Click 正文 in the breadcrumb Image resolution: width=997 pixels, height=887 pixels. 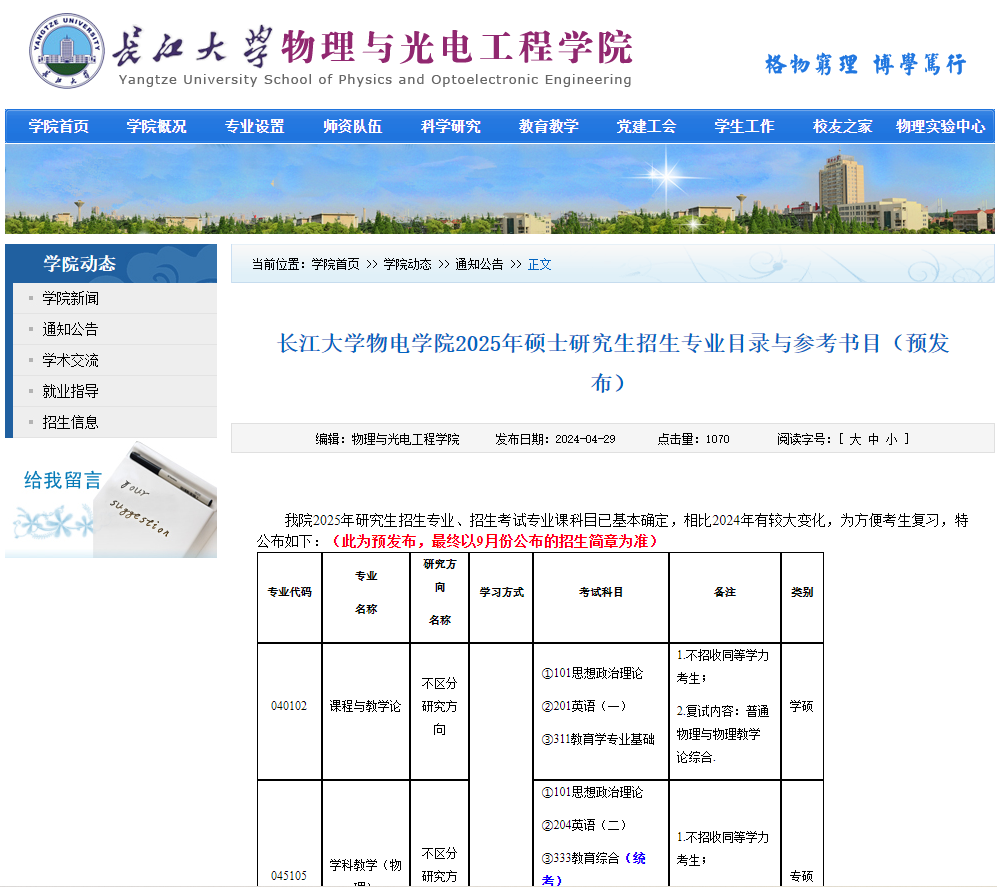point(539,265)
